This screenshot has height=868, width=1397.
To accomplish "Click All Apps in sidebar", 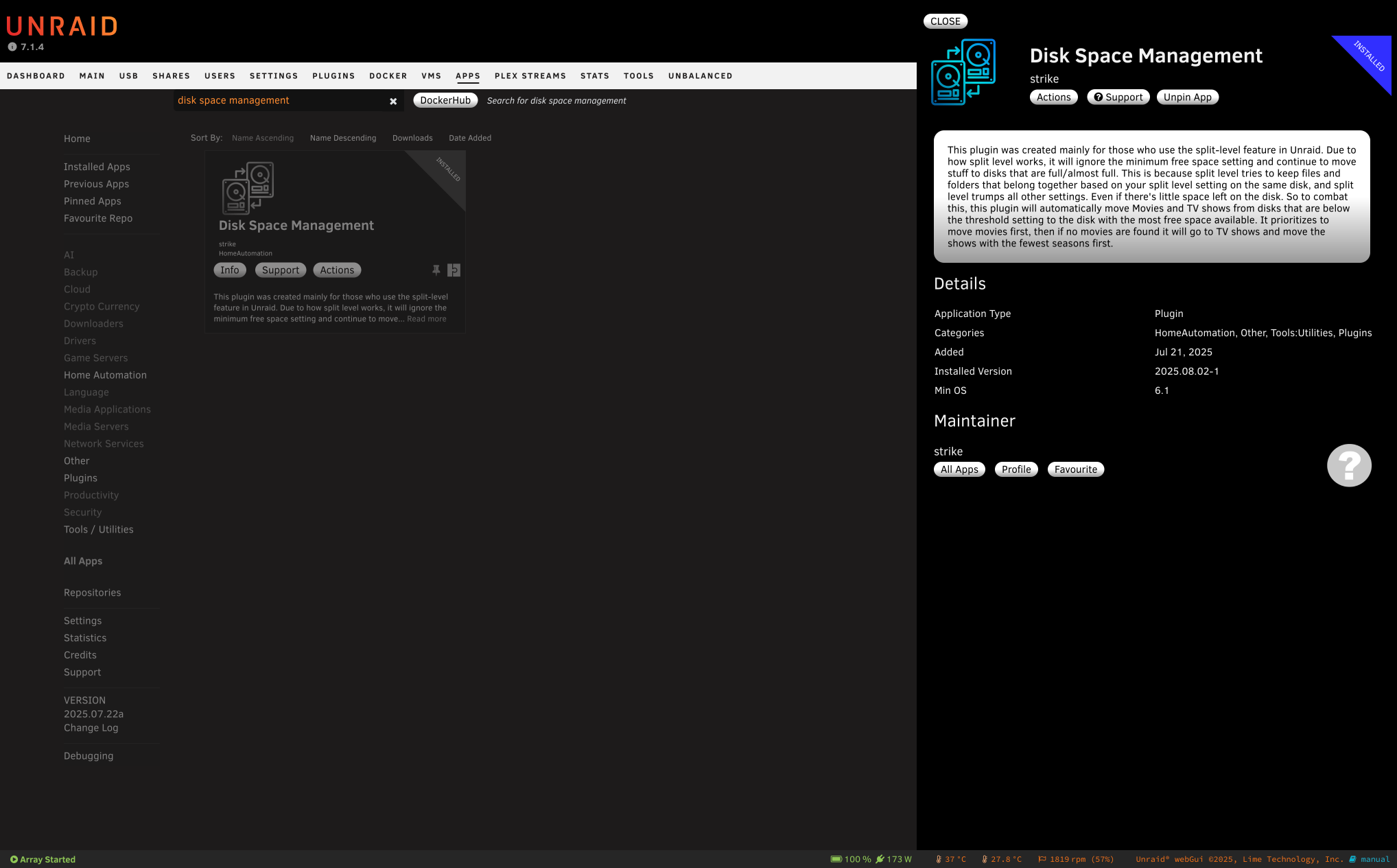I will coord(83,561).
